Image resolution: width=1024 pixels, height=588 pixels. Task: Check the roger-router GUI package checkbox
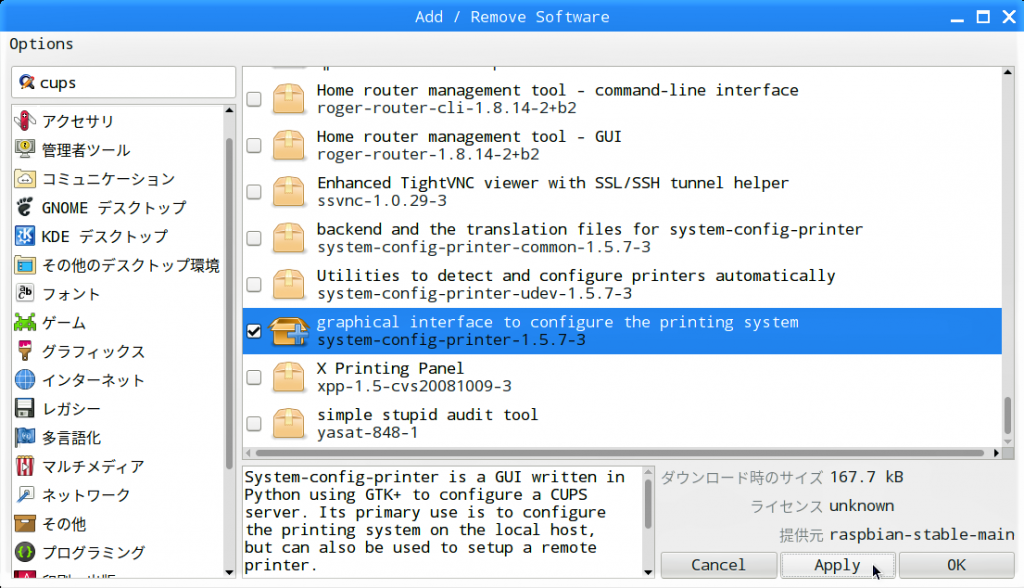click(x=254, y=146)
